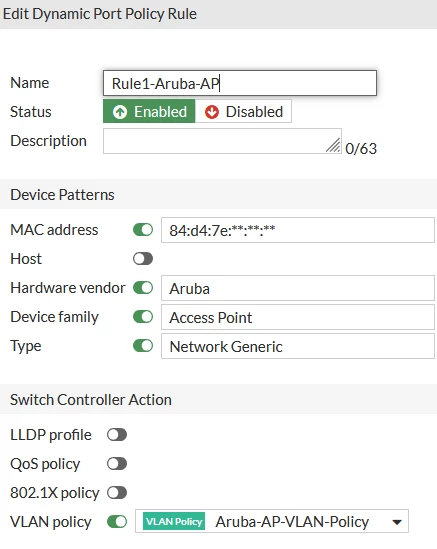Click the empty Description text area
Viewport: 437px width, 549px height.
[x=222, y=141]
